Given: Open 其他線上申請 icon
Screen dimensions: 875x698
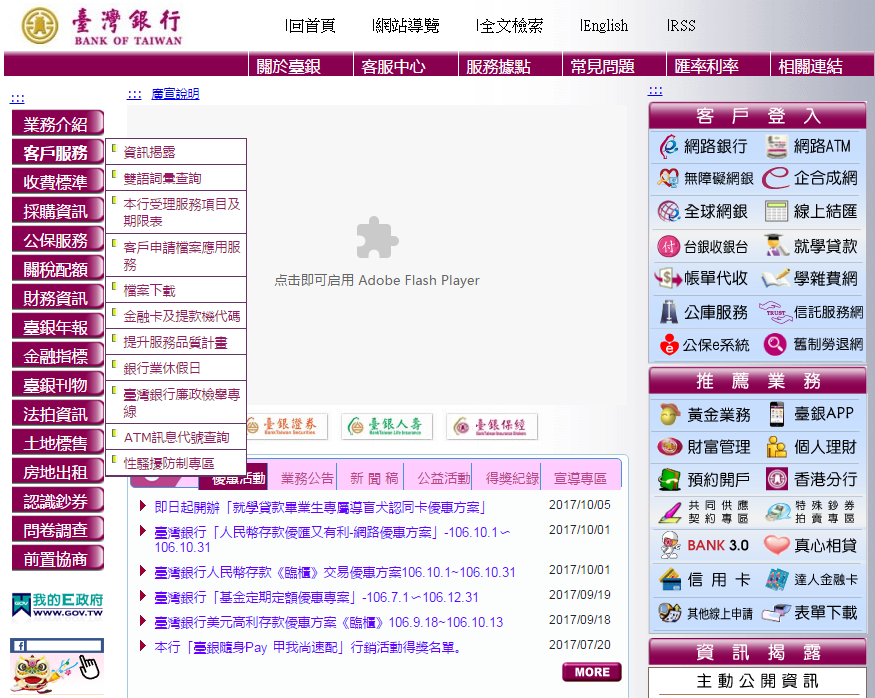Looking at the screenshot, I should 670,613.
